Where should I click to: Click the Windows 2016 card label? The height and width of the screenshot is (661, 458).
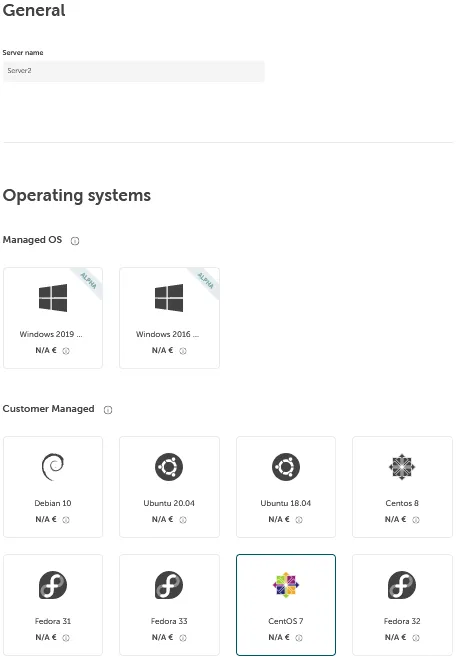point(167,334)
